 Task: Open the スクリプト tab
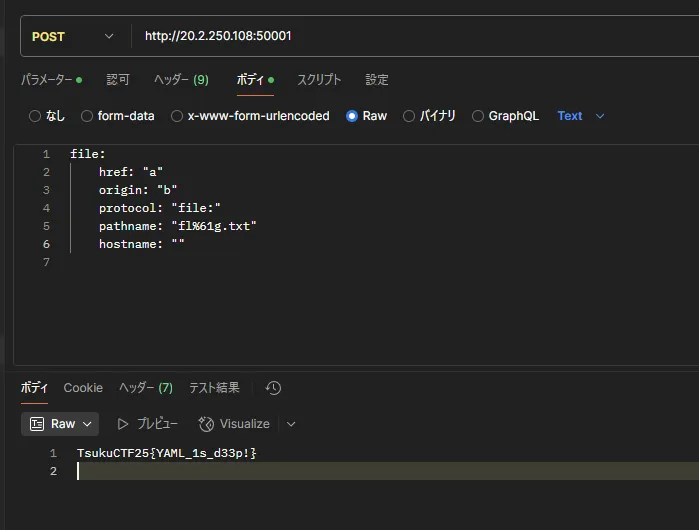319,80
